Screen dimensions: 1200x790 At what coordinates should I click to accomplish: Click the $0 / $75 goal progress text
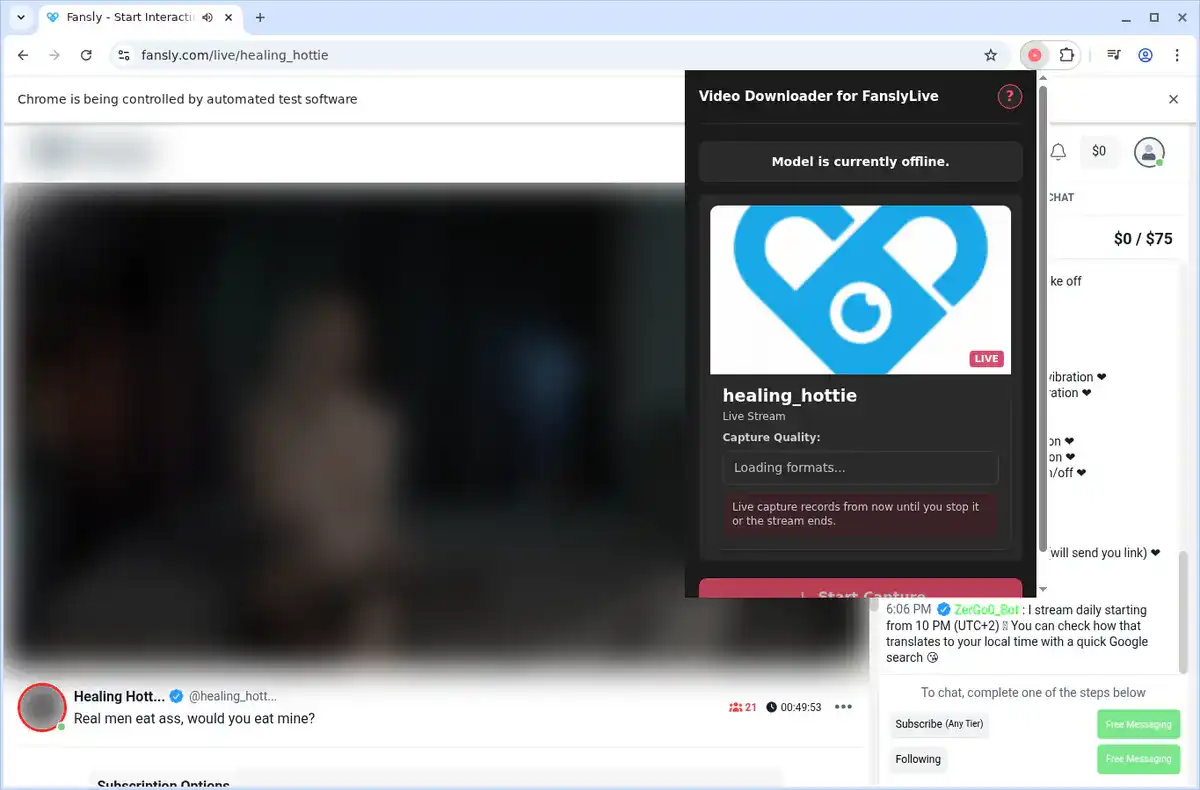1143,239
